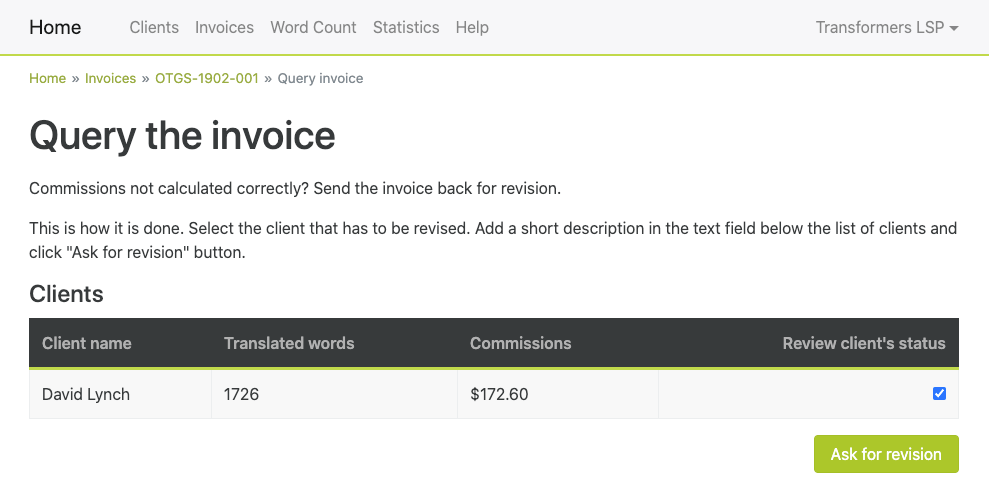Open the Clients menu item
Image resolution: width=989 pixels, height=502 pixels.
tap(154, 27)
